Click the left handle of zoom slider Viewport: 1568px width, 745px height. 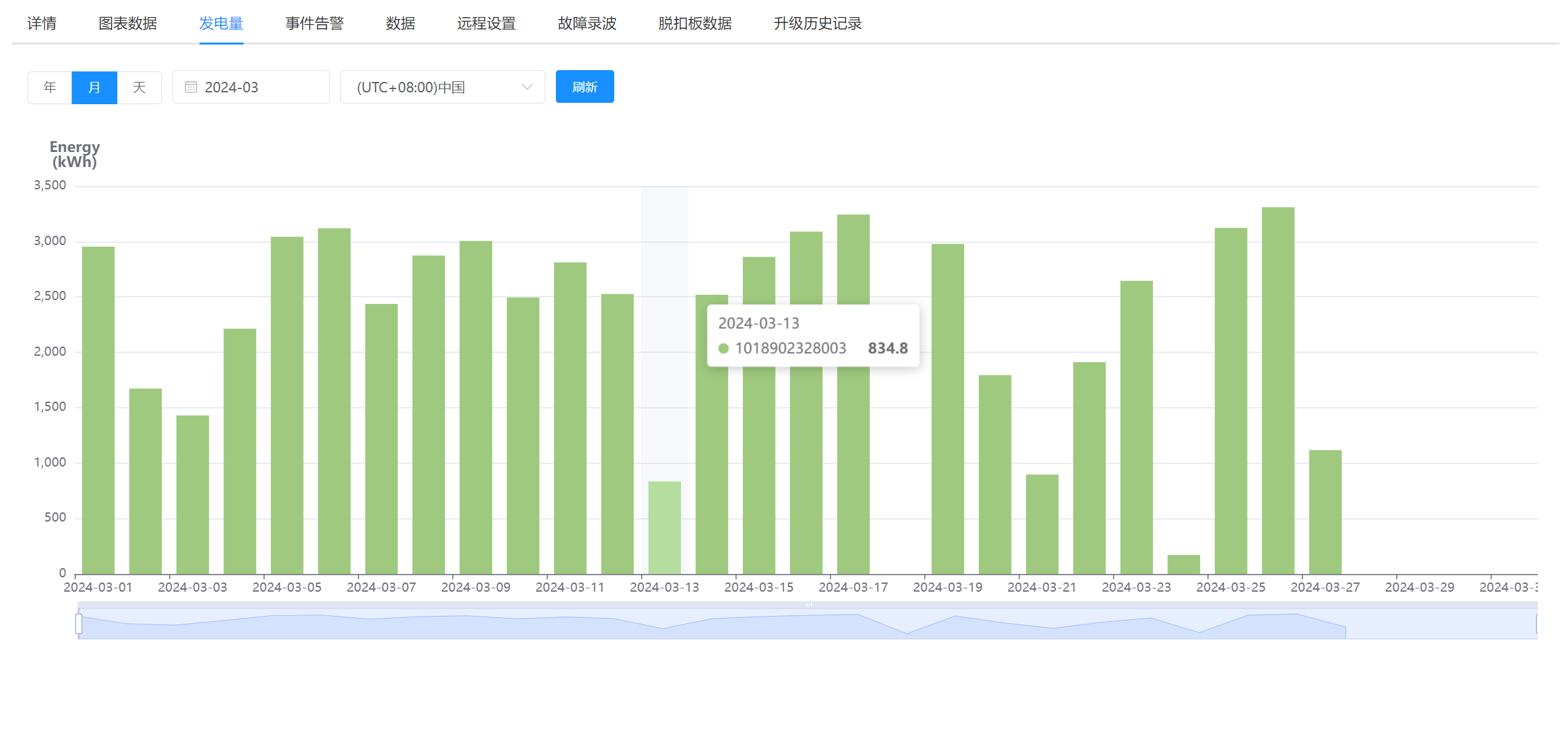[x=79, y=624]
